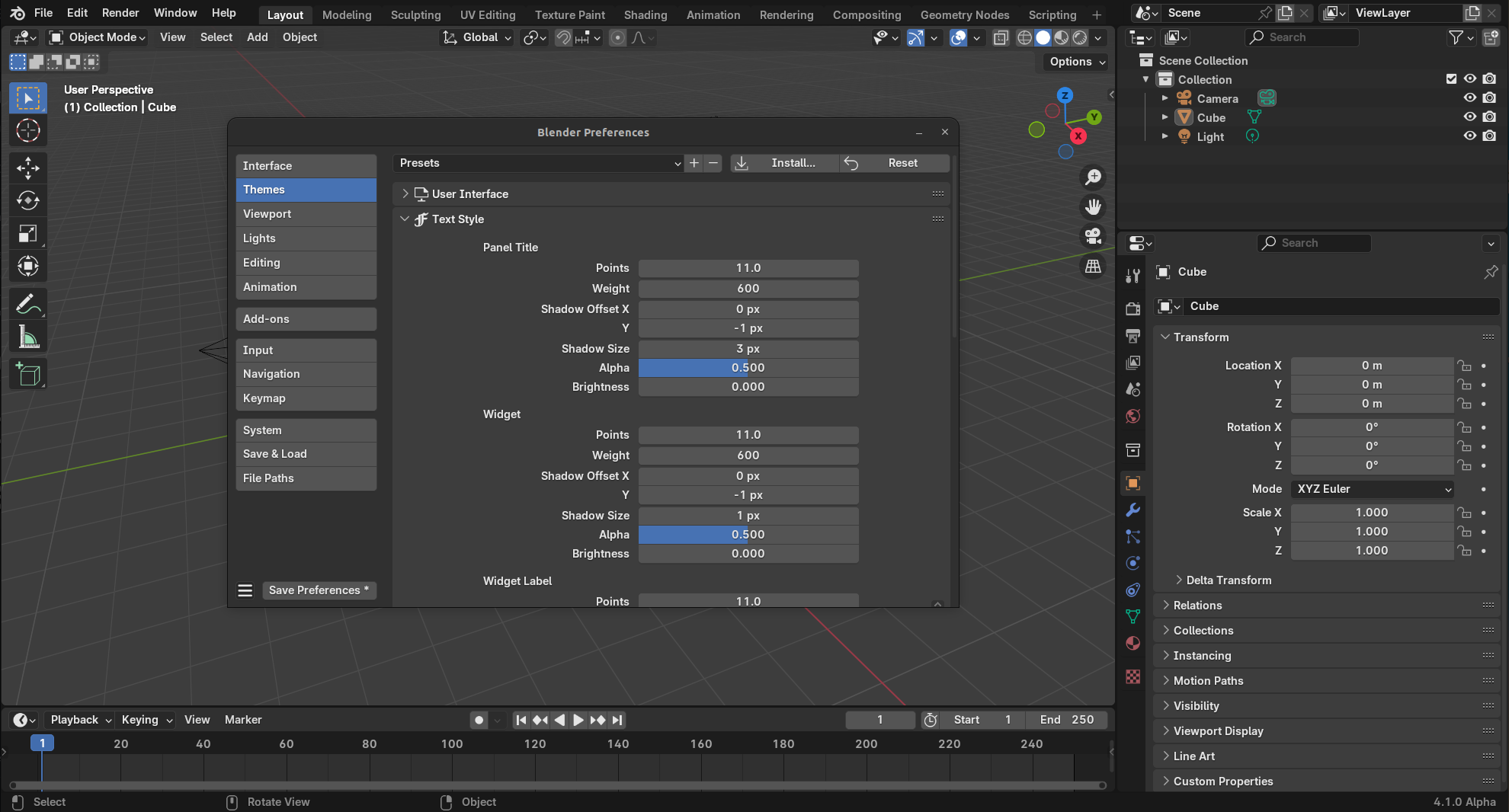Open the Texture properties tab
1509x812 pixels.
point(1133,676)
